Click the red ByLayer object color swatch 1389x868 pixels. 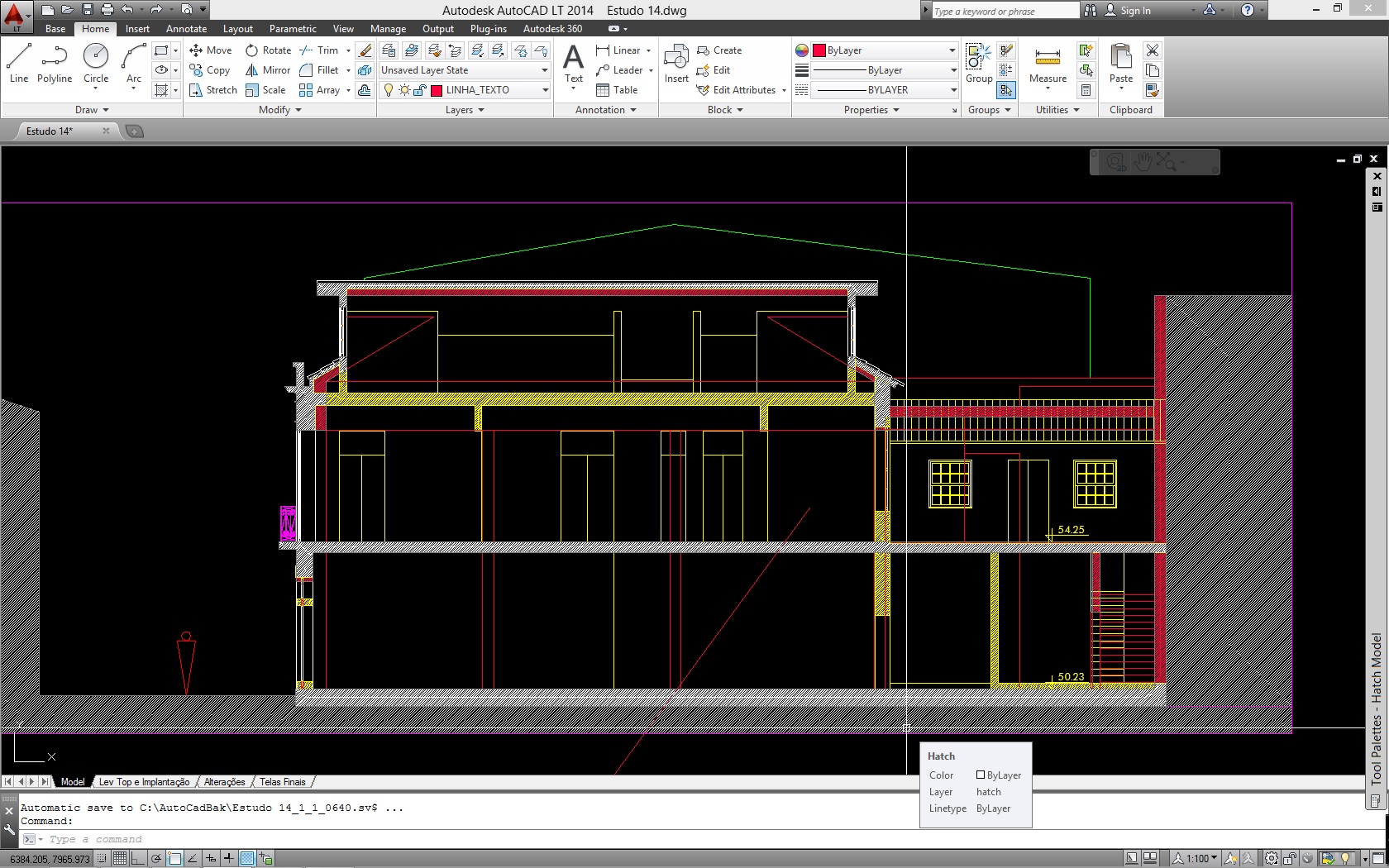click(819, 50)
